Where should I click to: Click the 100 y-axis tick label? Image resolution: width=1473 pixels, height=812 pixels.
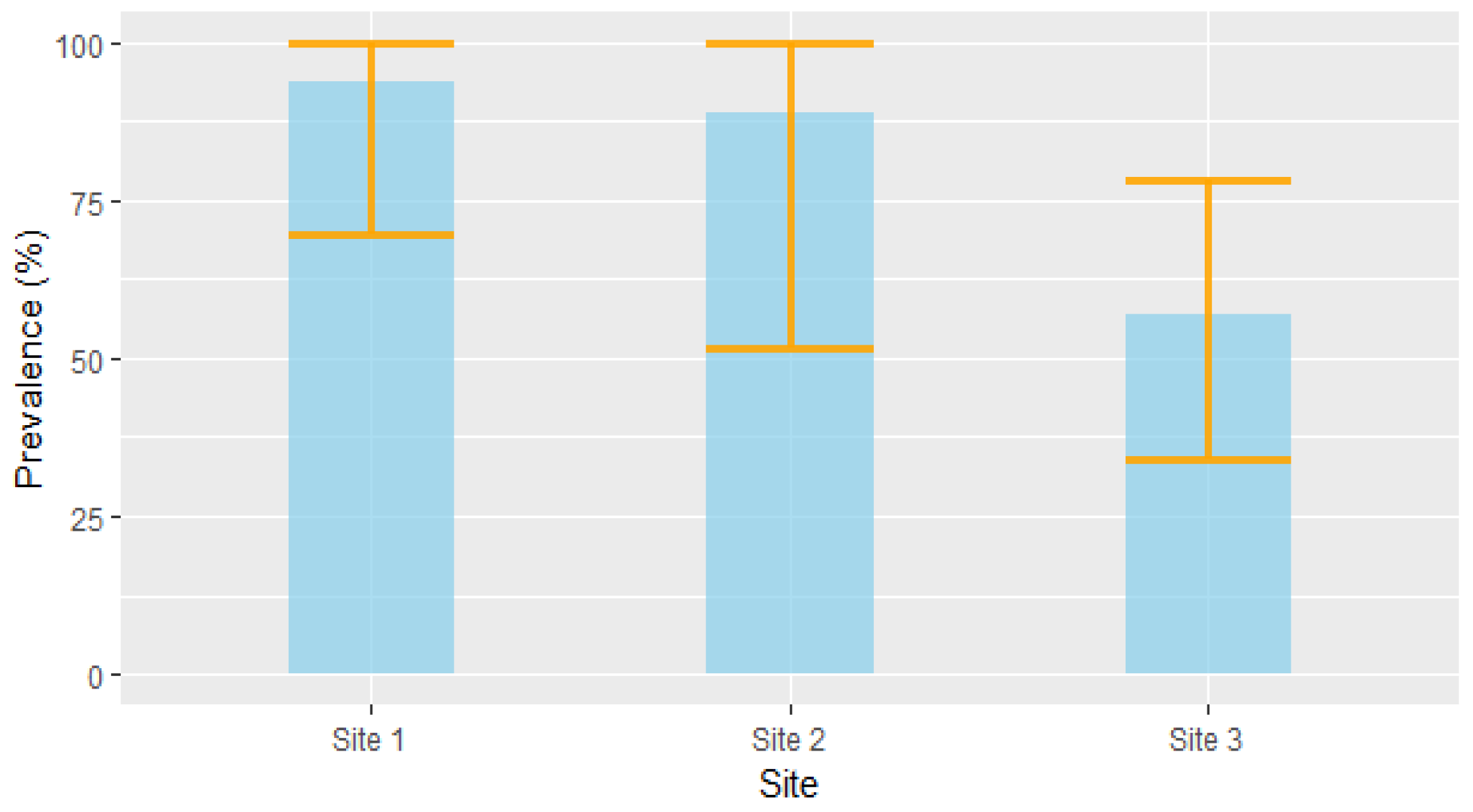tap(79, 47)
